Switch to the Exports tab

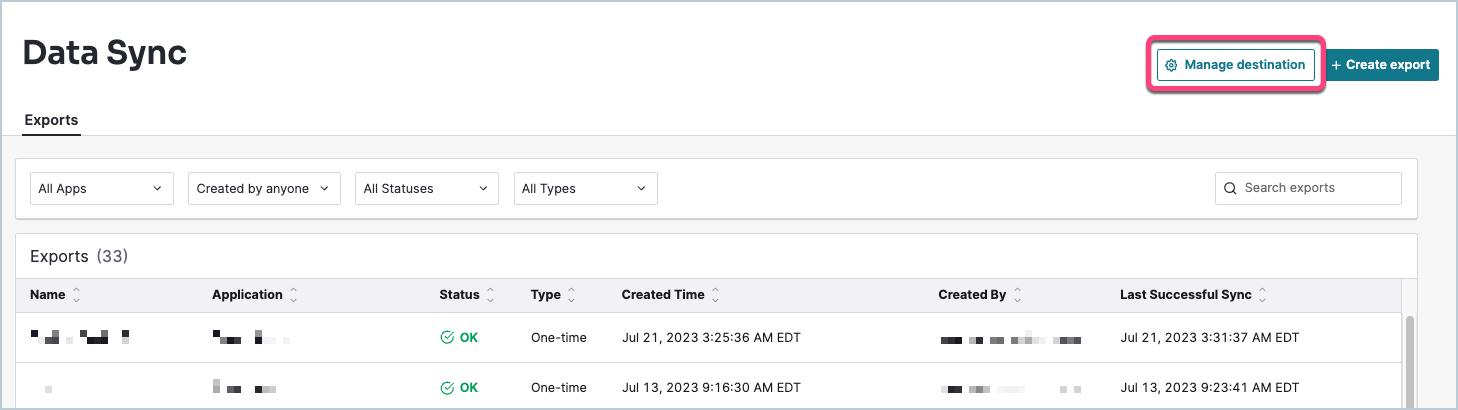(x=51, y=120)
